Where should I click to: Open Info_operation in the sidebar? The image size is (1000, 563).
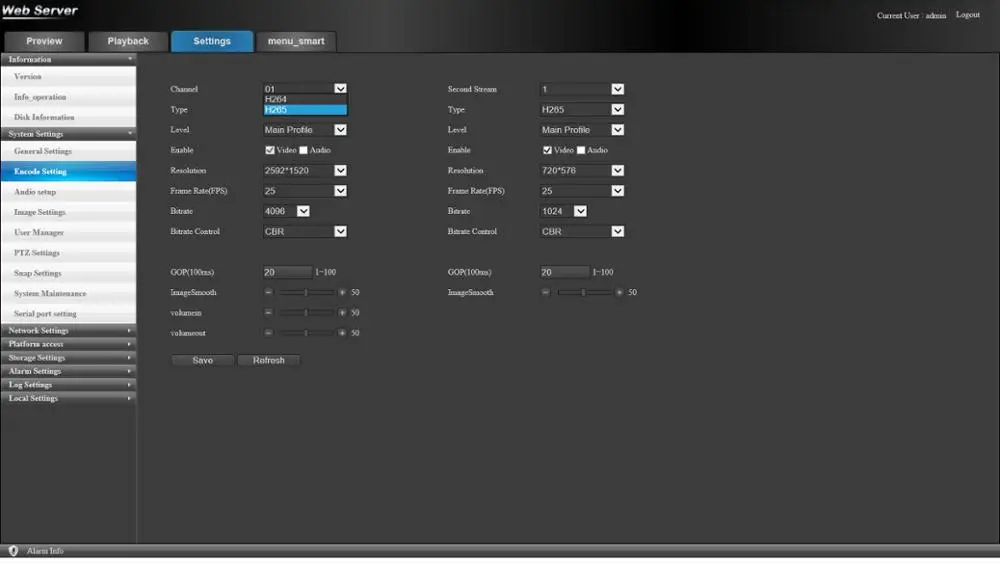(68, 97)
